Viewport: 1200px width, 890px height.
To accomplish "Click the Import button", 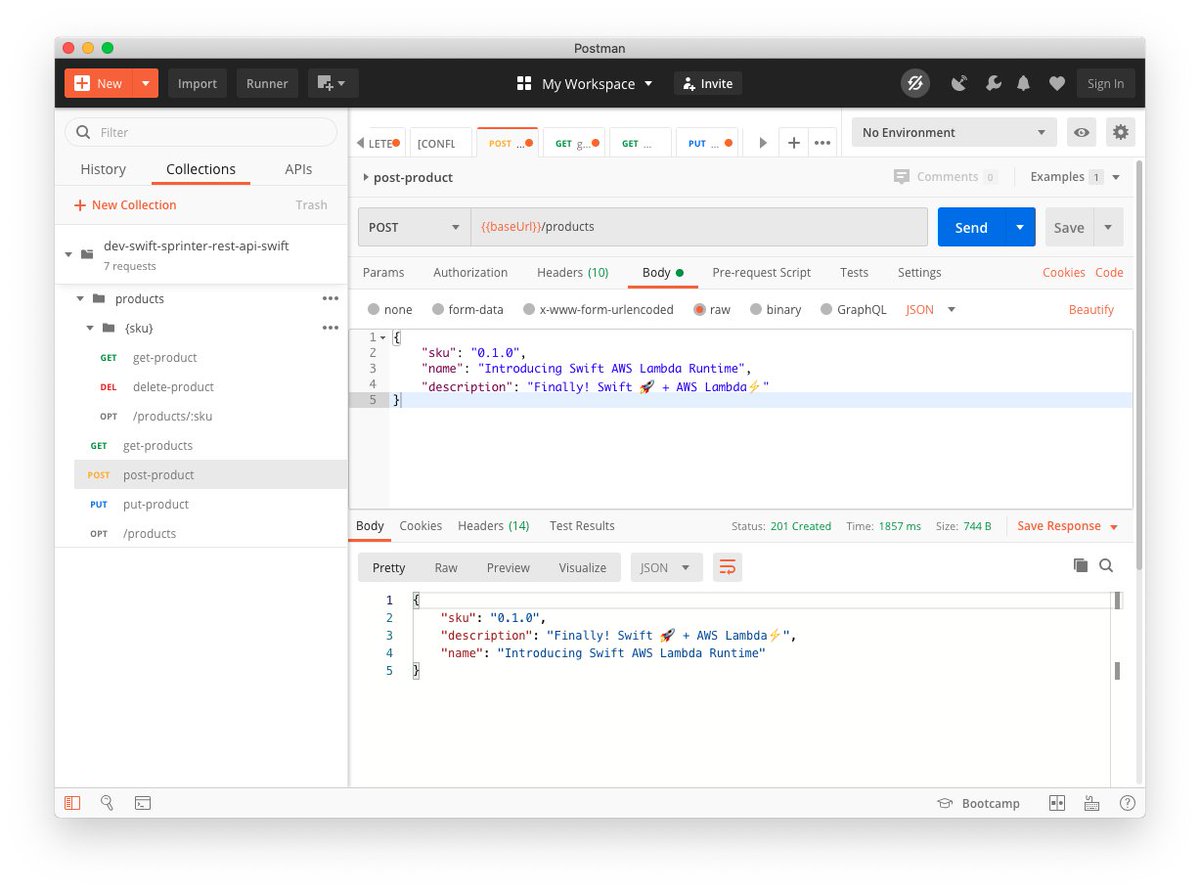I will pyautogui.click(x=197, y=84).
